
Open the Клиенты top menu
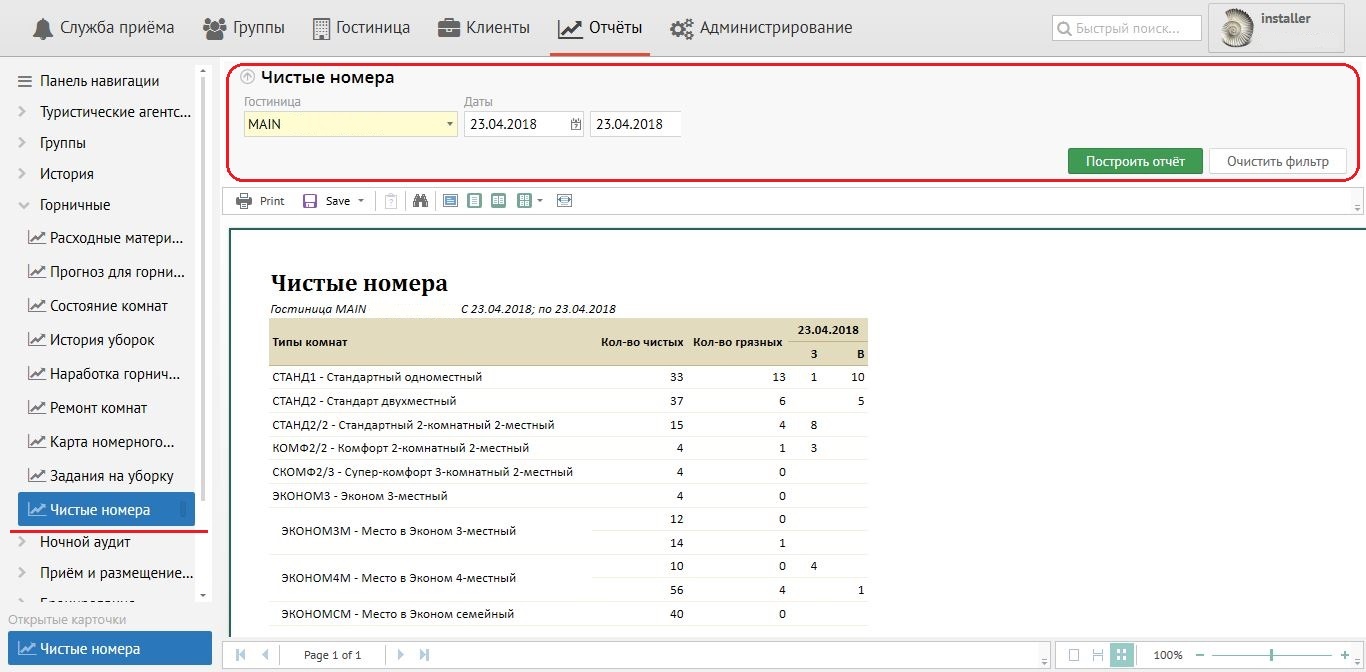(x=484, y=28)
